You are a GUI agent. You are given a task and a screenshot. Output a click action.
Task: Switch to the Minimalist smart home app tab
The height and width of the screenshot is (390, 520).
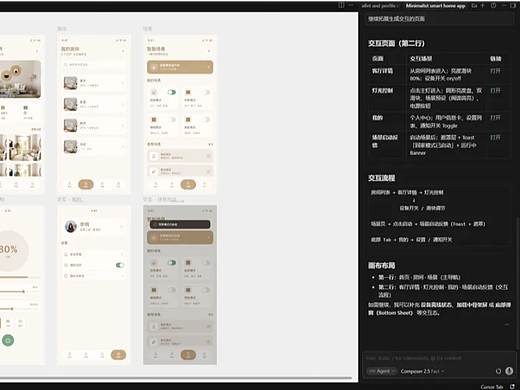(435, 6)
